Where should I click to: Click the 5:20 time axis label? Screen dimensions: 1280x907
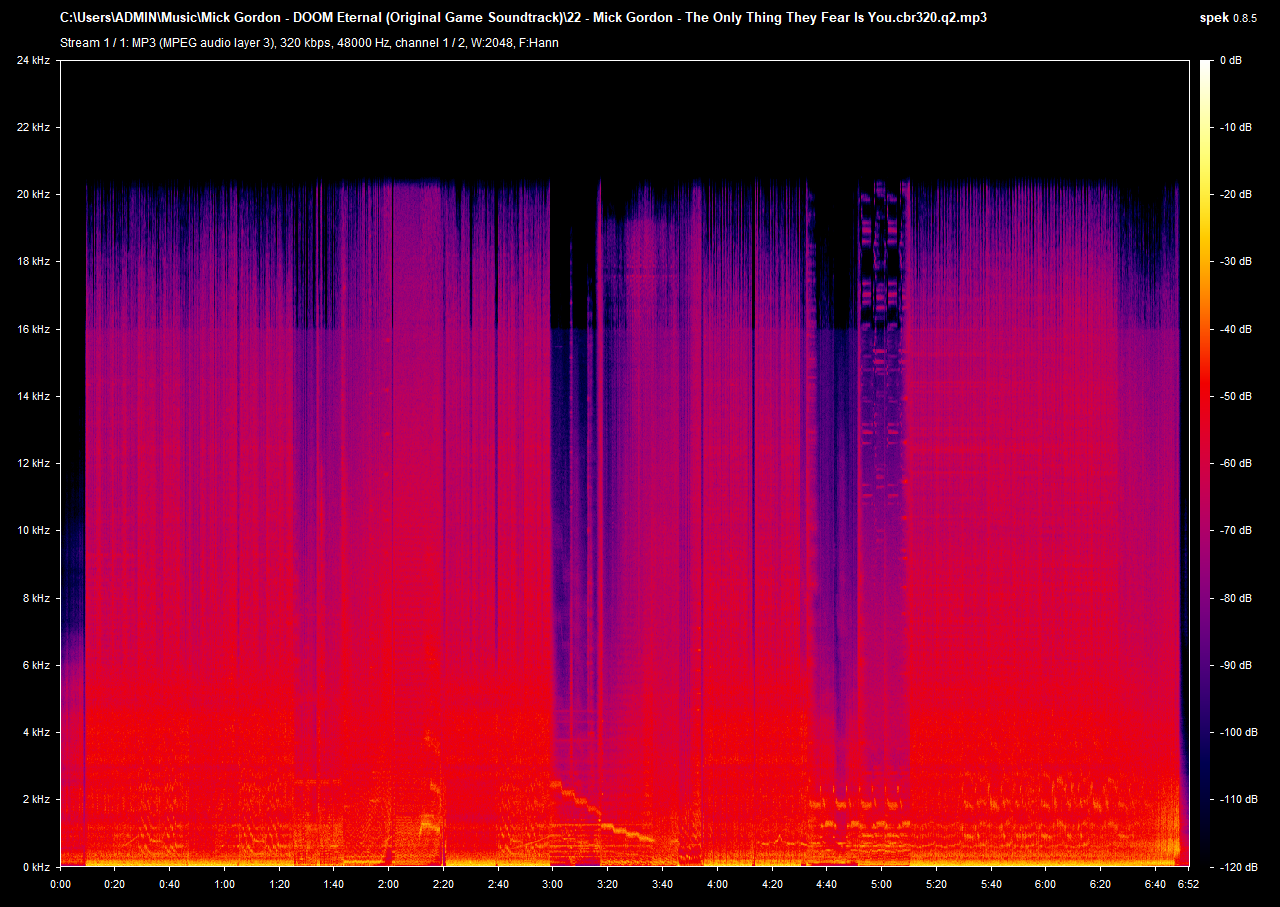click(935, 885)
